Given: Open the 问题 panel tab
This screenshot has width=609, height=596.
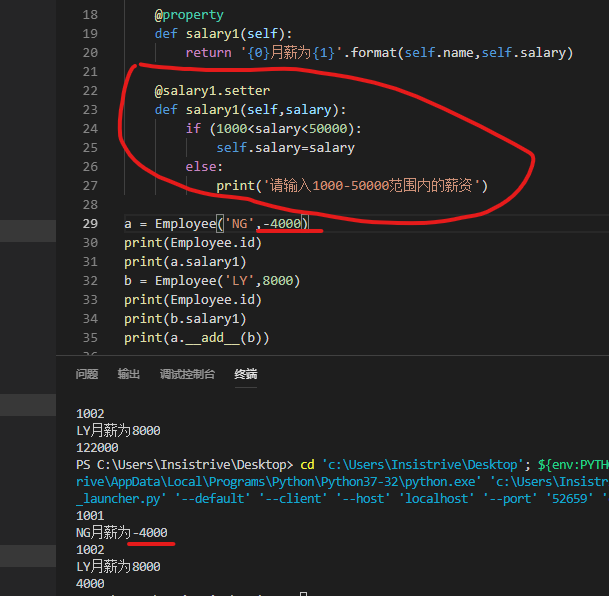Looking at the screenshot, I should tap(87, 374).
